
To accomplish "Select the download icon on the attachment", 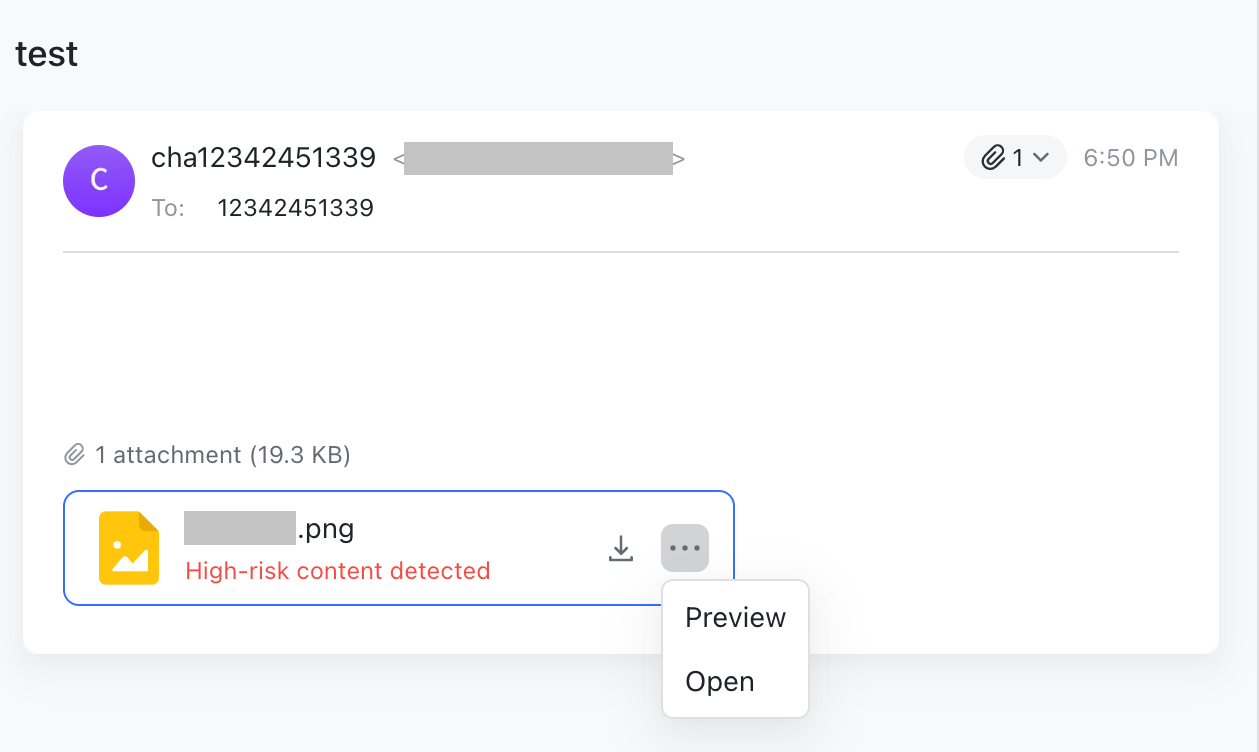I will [620, 548].
